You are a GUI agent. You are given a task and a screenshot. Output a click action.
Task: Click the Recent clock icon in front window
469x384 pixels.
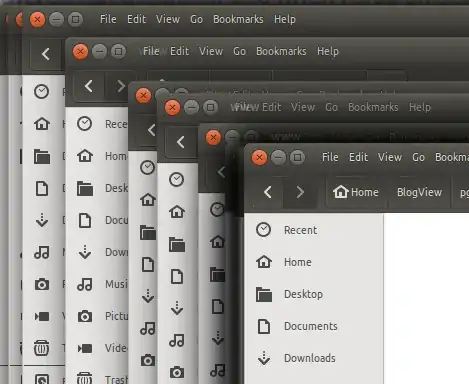(264, 230)
